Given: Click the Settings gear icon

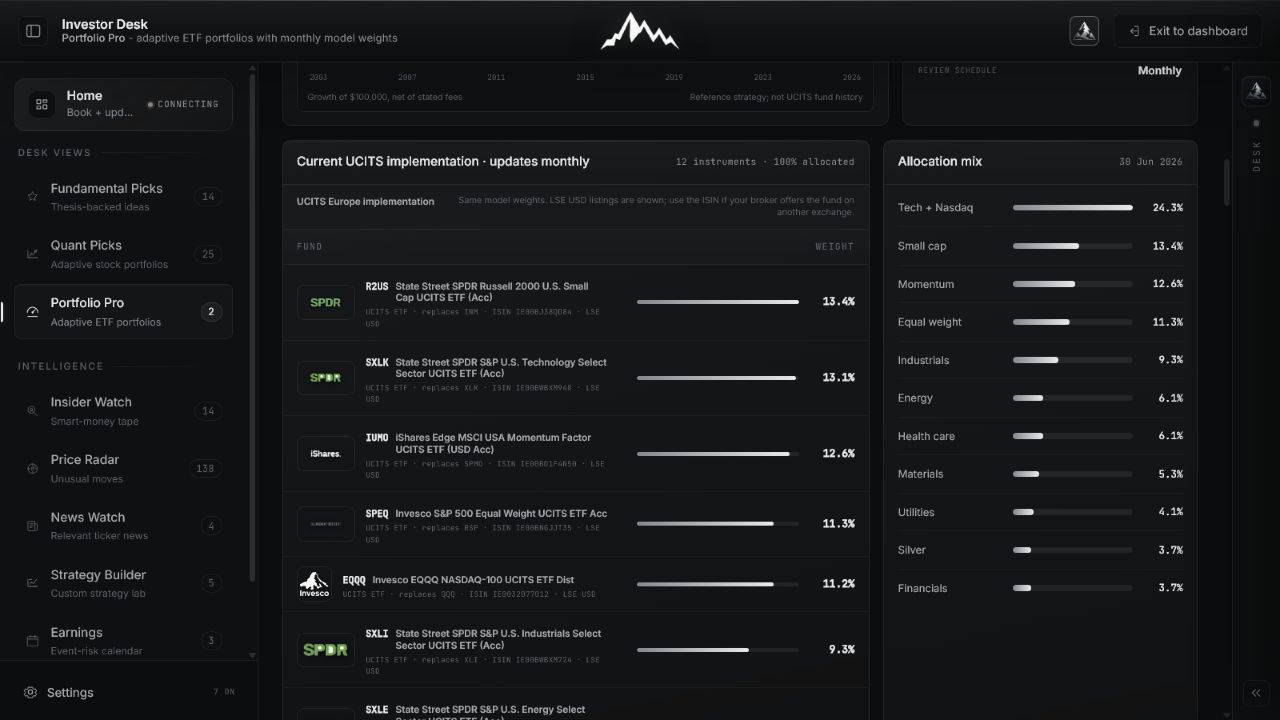Looking at the screenshot, I should tap(30, 693).
